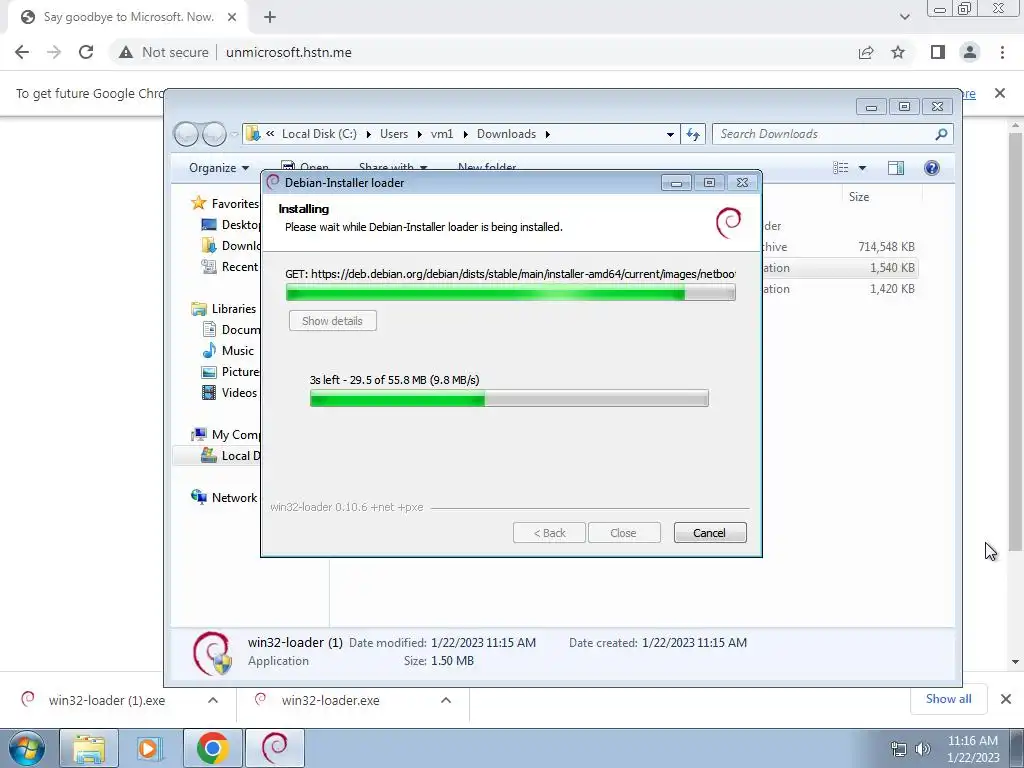Screen dimensions: 1024x768
Task: Open Explorer view options dropdown arrow
Action: pyautogui.click(x=862, y=168)
